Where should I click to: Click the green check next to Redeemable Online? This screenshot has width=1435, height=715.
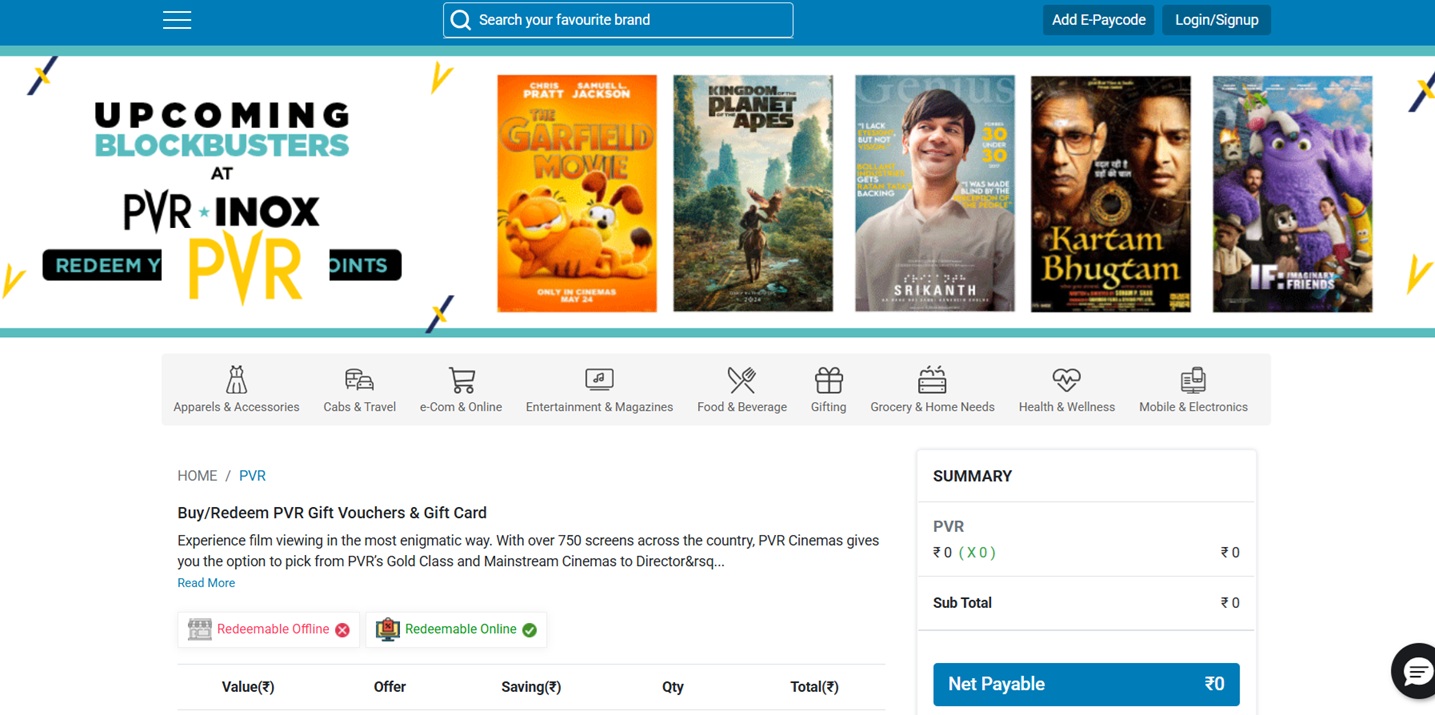point(529,630)
